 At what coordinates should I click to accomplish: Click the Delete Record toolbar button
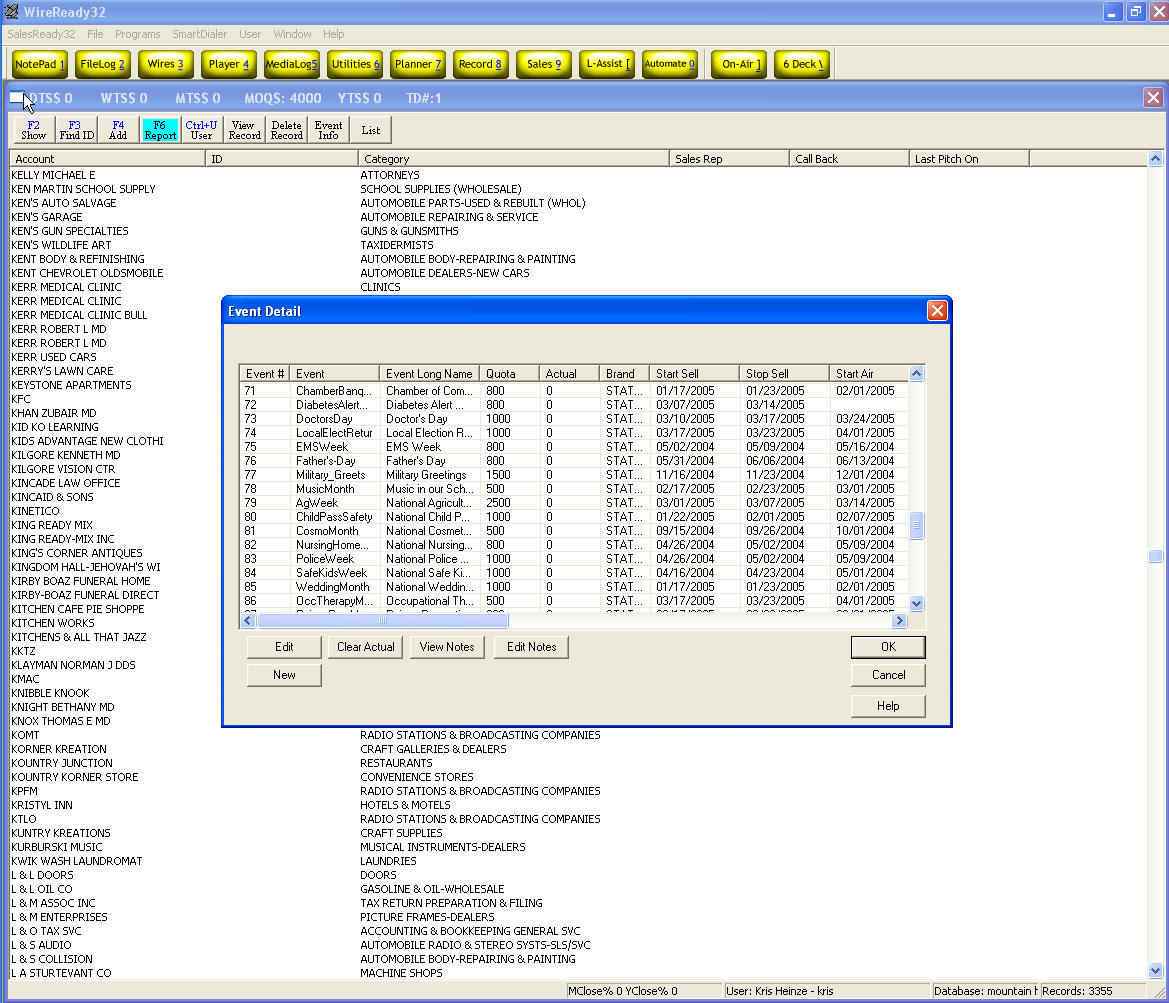[x=286, y=131]
